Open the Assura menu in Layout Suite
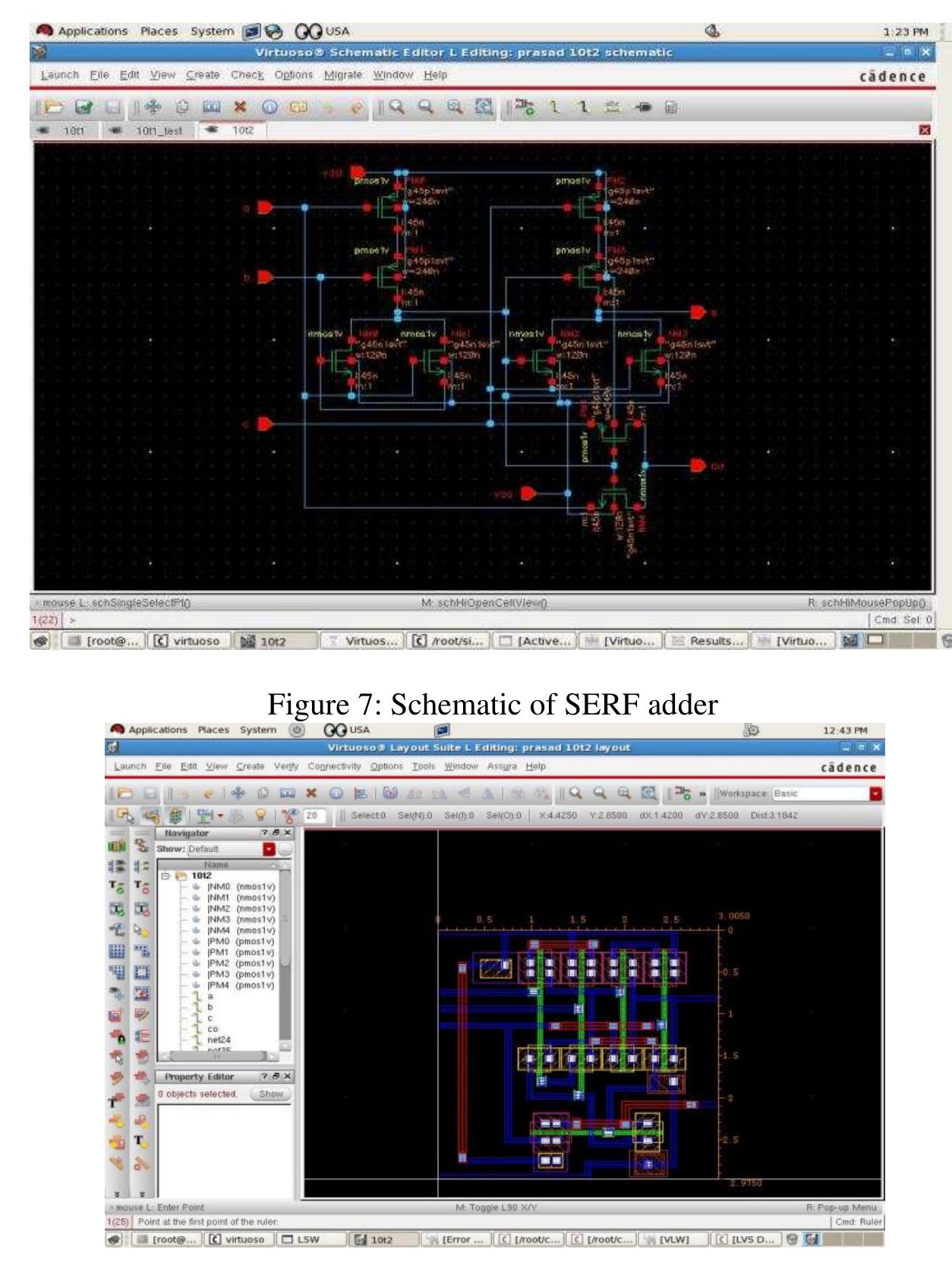 [502, 767]
